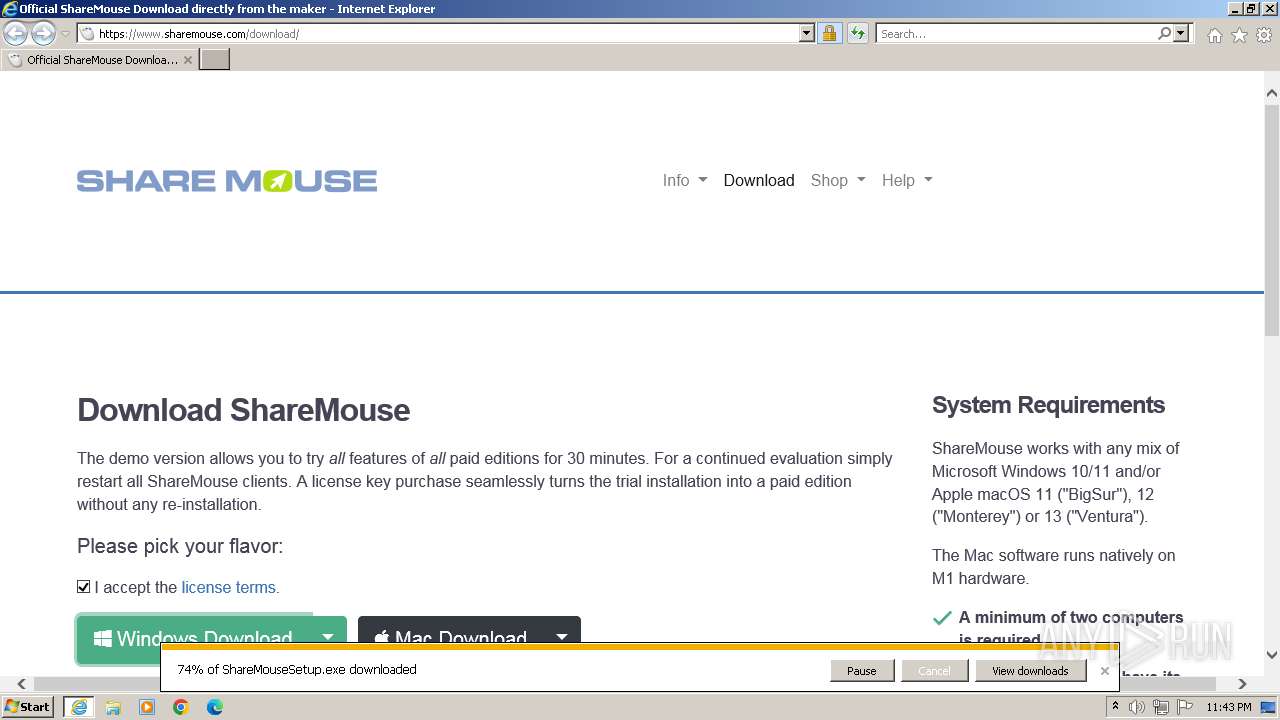This screenshot has width=1280, height=720.
Task: Click the Search box
Action: [1016, 33]
